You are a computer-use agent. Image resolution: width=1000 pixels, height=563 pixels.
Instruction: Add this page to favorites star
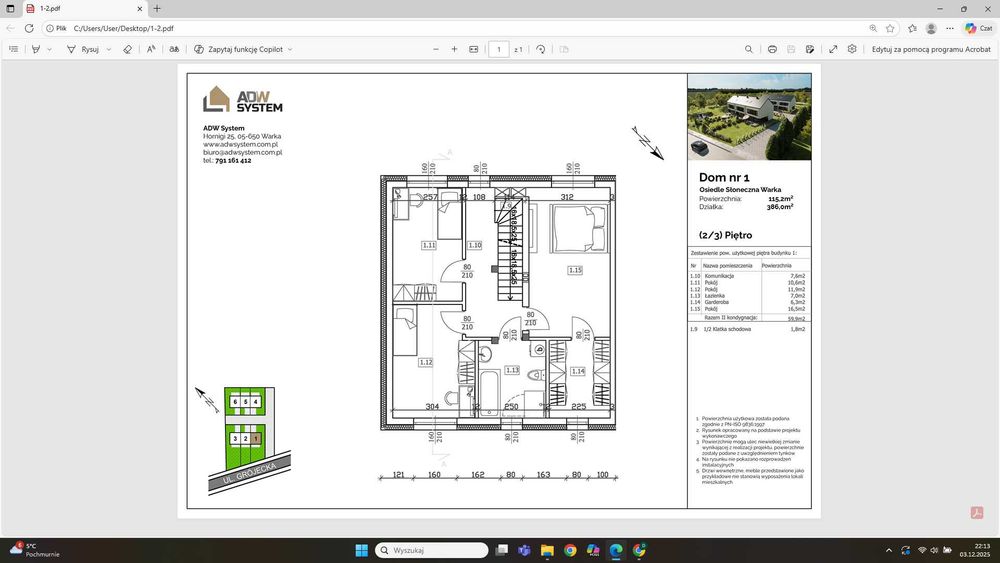tap(890, 28)
